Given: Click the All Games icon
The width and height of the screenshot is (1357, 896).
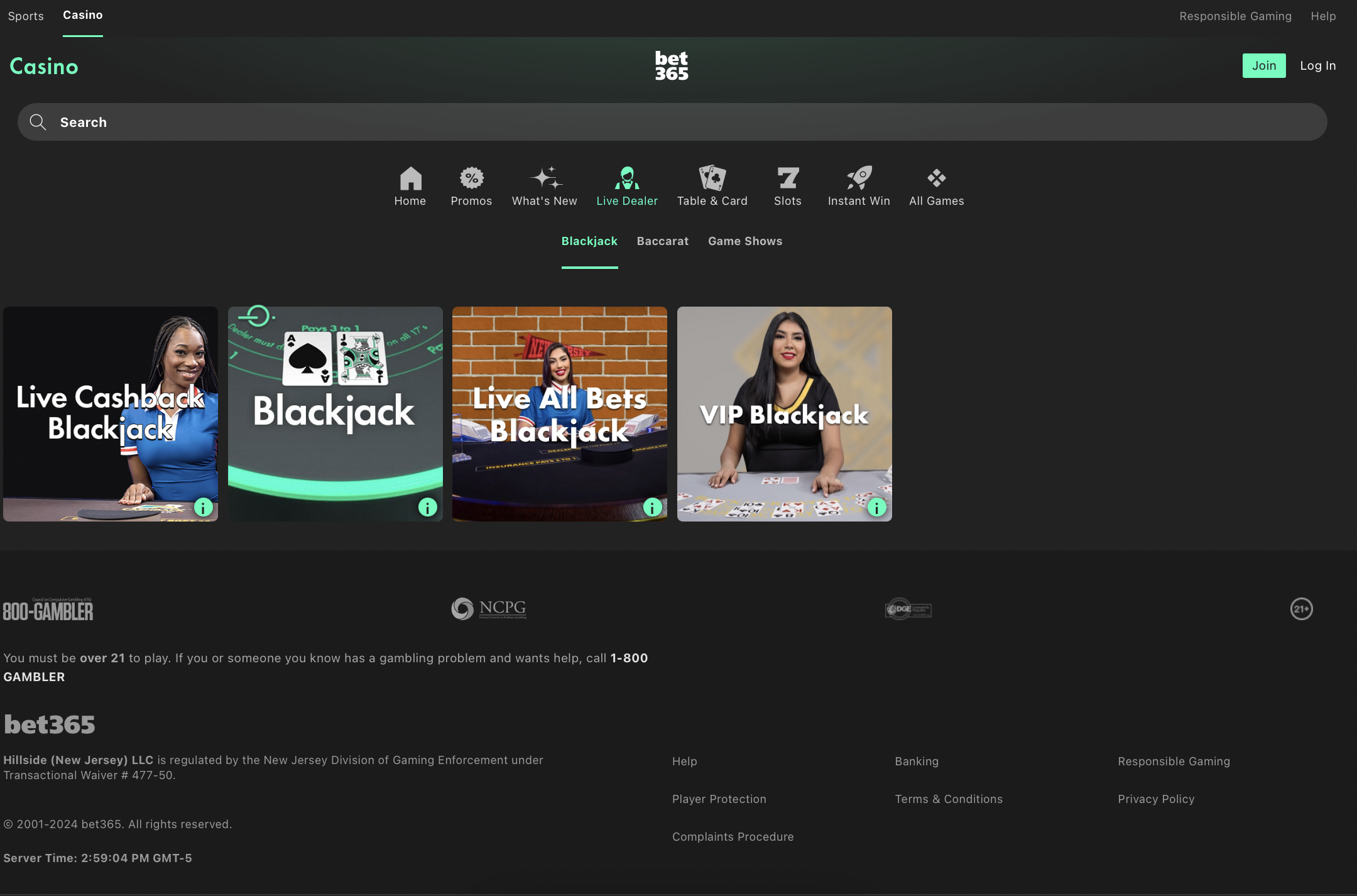Looking at the screenshot, I should [x=936, y=178].
